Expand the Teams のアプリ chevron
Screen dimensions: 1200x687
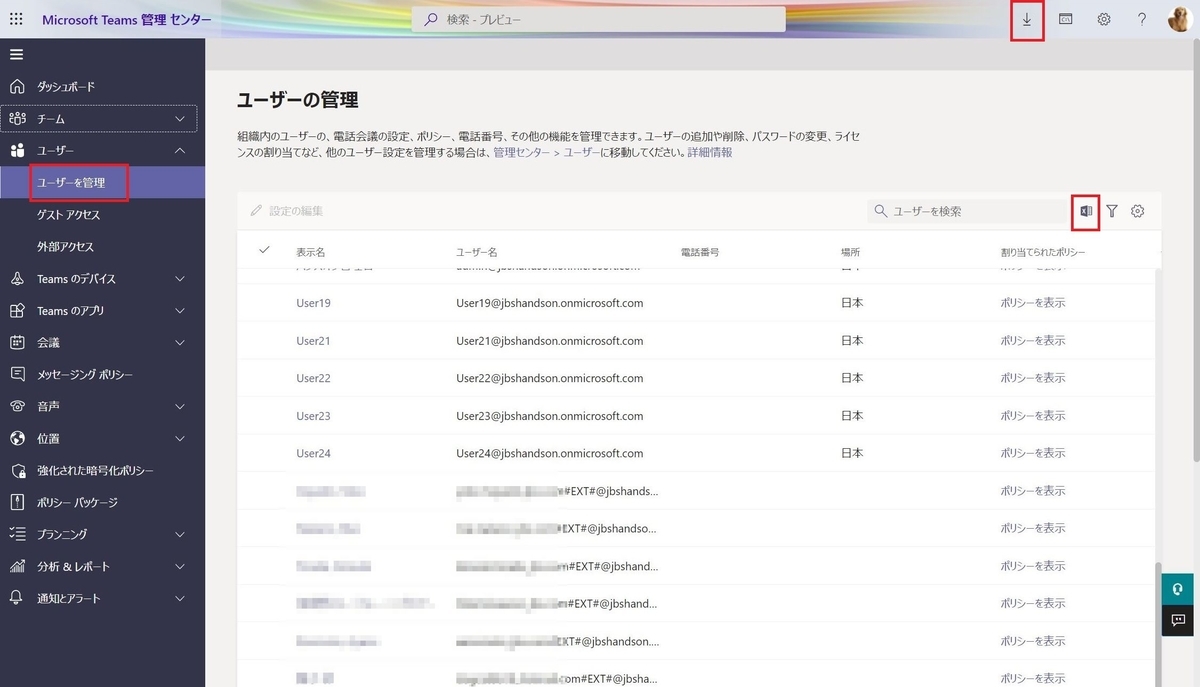(180, 311)
